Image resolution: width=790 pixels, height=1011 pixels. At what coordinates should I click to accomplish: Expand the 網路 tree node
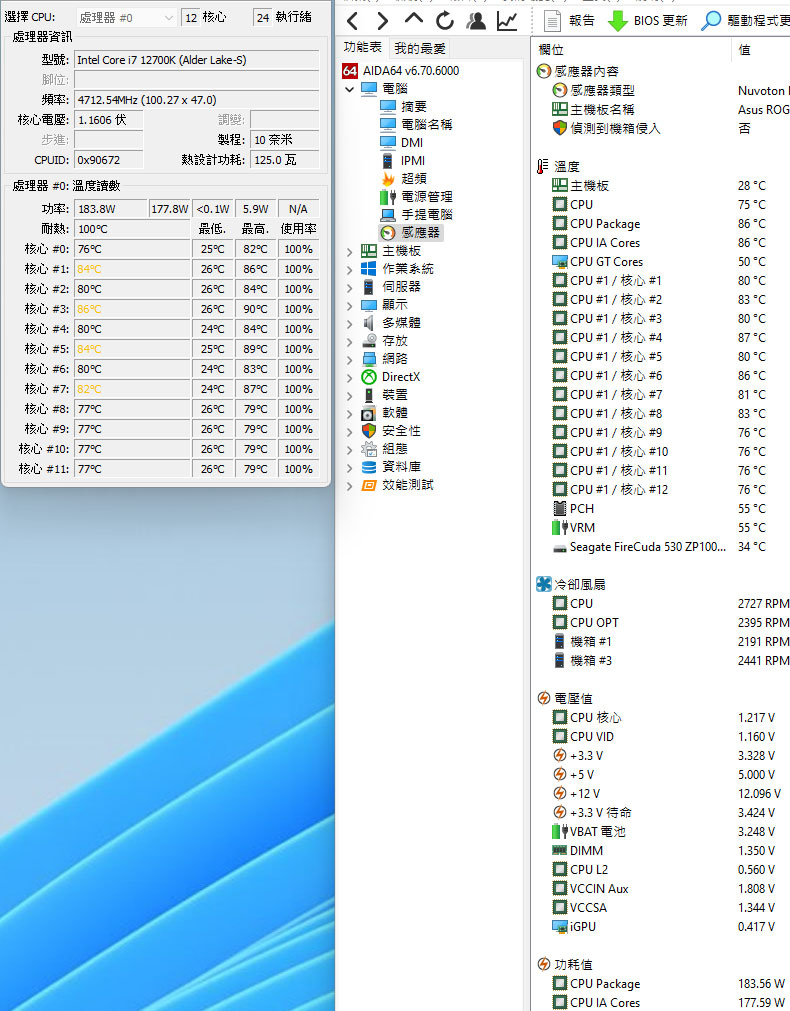click(350, 359)
